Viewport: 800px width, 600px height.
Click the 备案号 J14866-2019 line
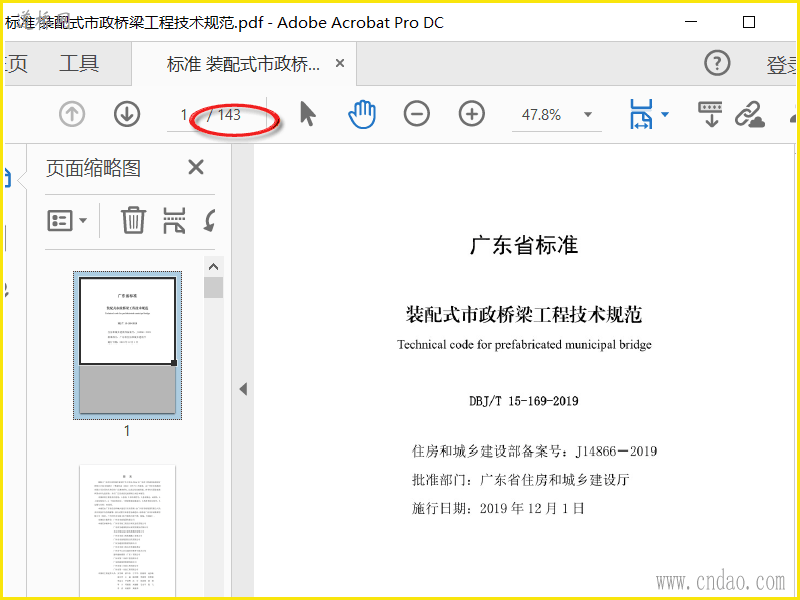click(x=534, y=451)
